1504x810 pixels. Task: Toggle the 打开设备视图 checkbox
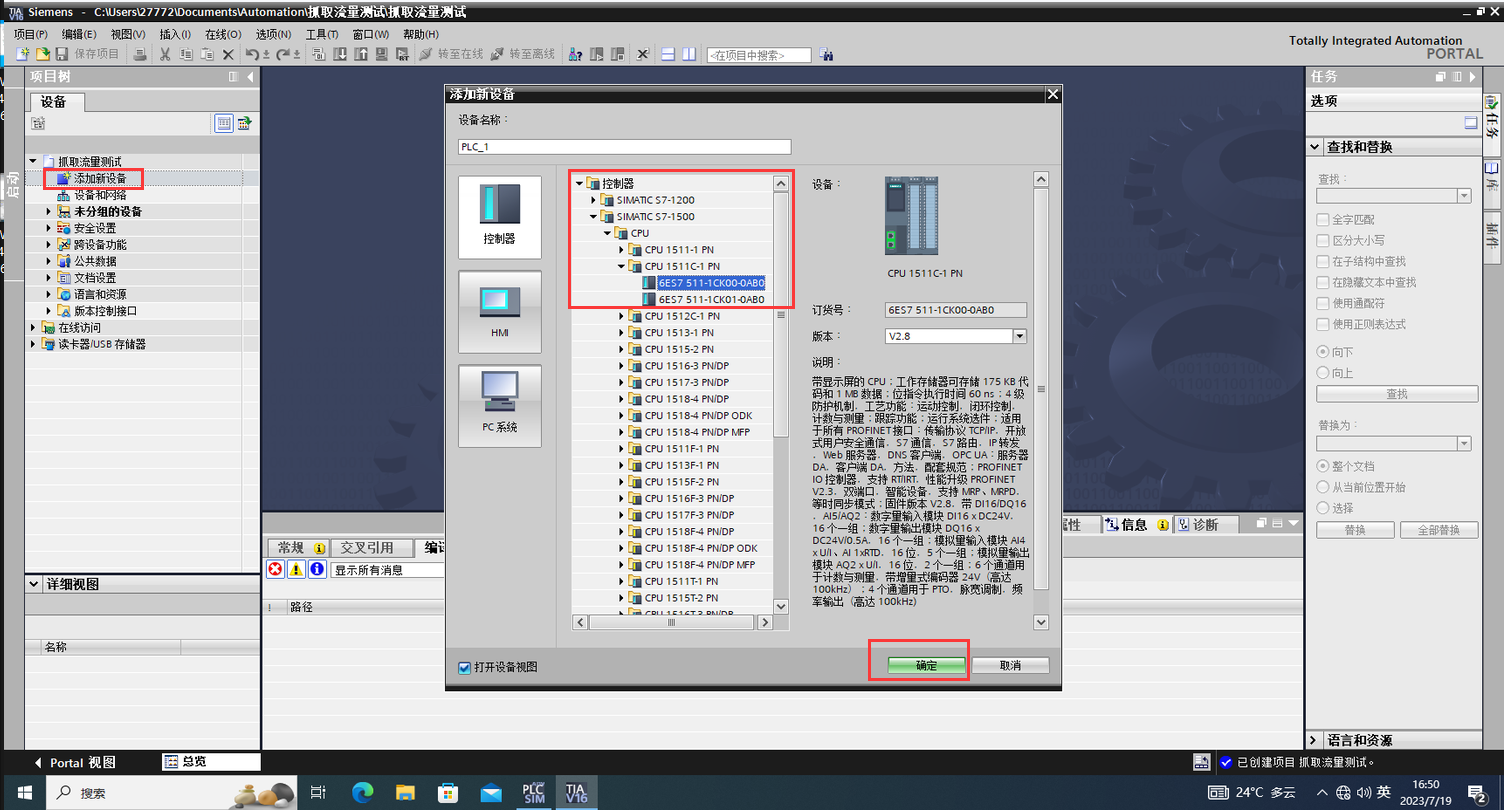point(464,667)
